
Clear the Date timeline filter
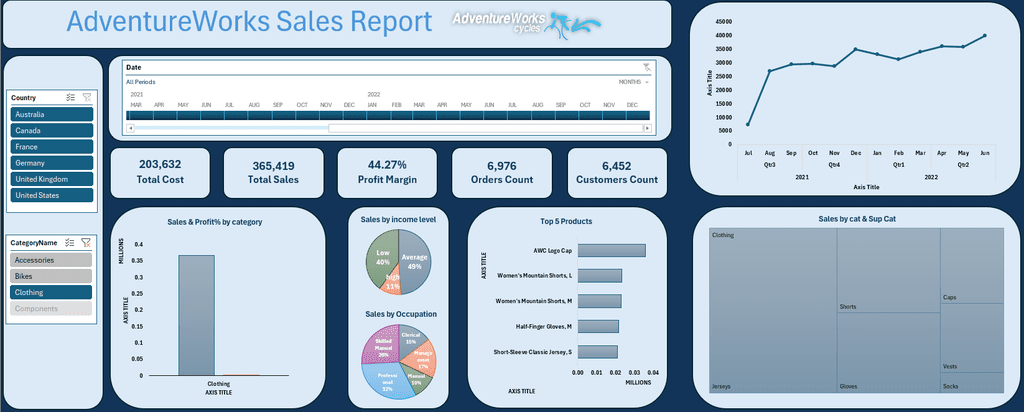(x=647, y=67)
